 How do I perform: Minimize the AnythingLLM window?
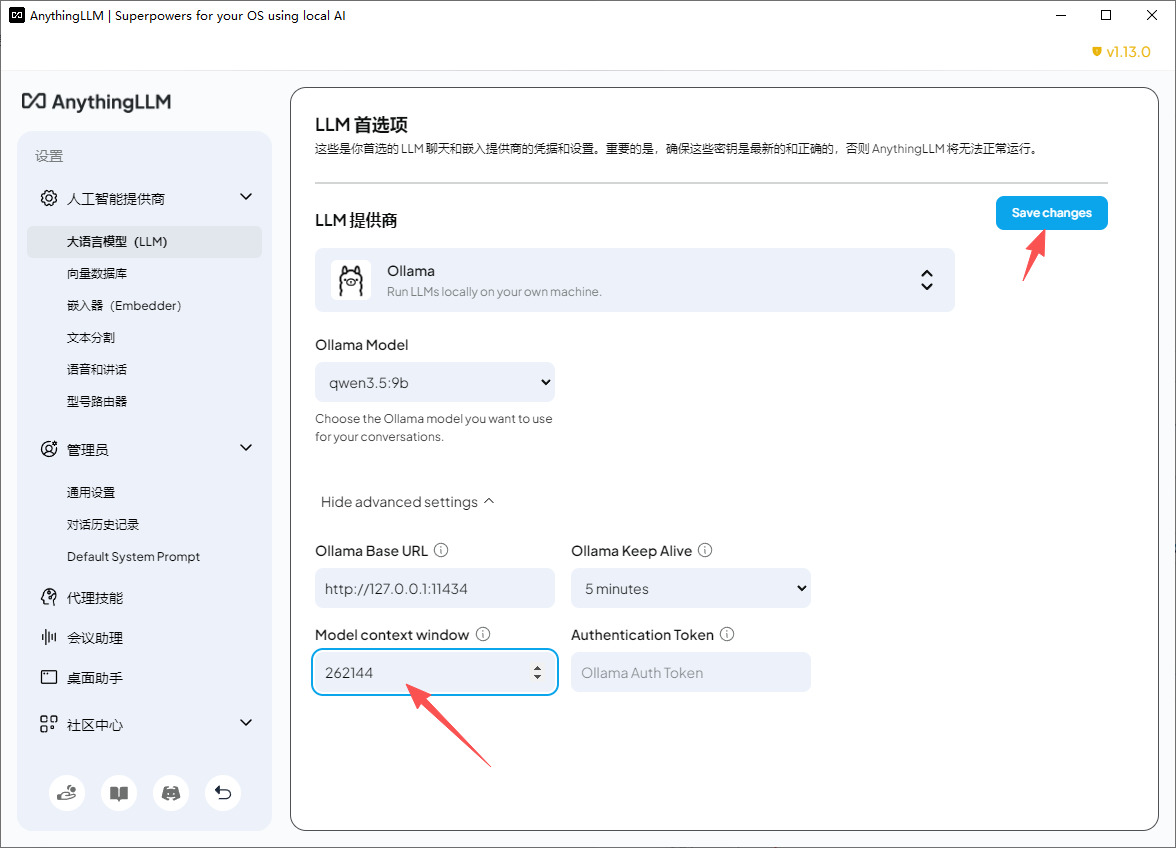[x=1060, y=15]
